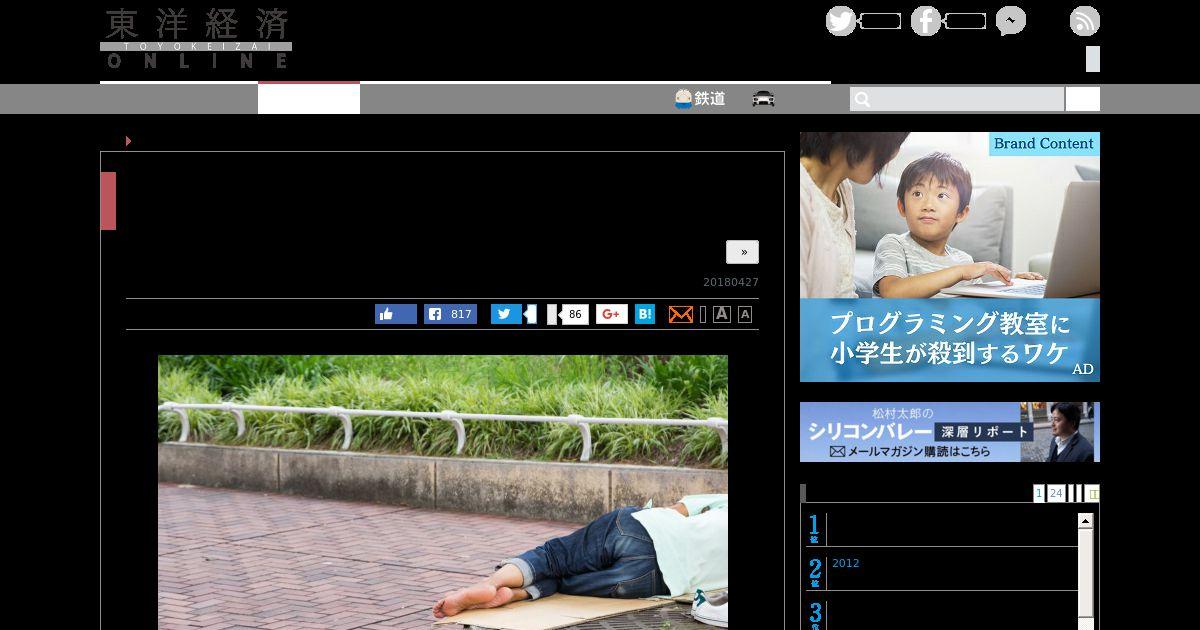Open the header Messenger chat icon
Screen dimensions: 1200x630
1011,21
